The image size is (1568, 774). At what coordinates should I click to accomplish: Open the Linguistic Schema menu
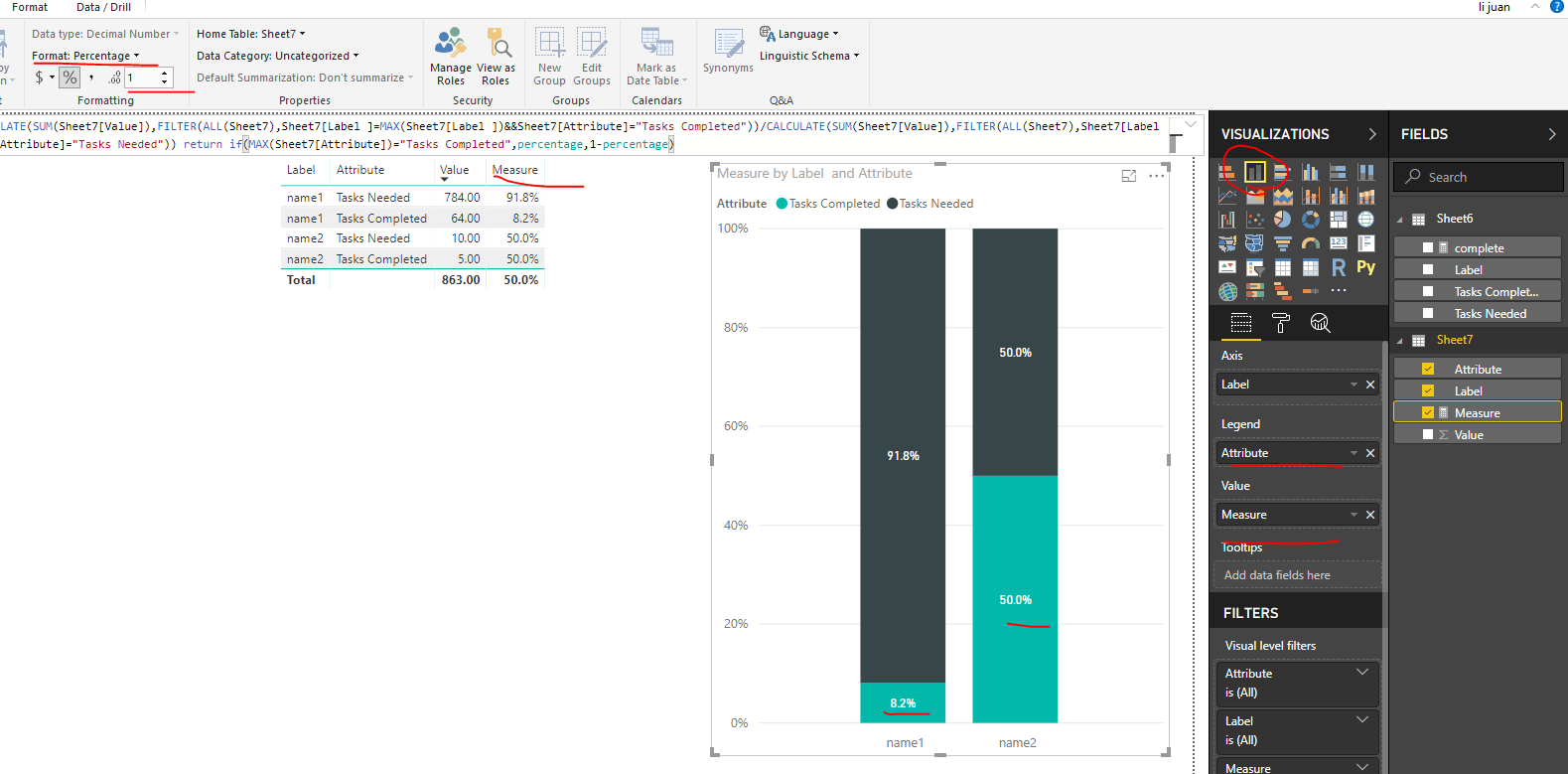pos(809,56)
